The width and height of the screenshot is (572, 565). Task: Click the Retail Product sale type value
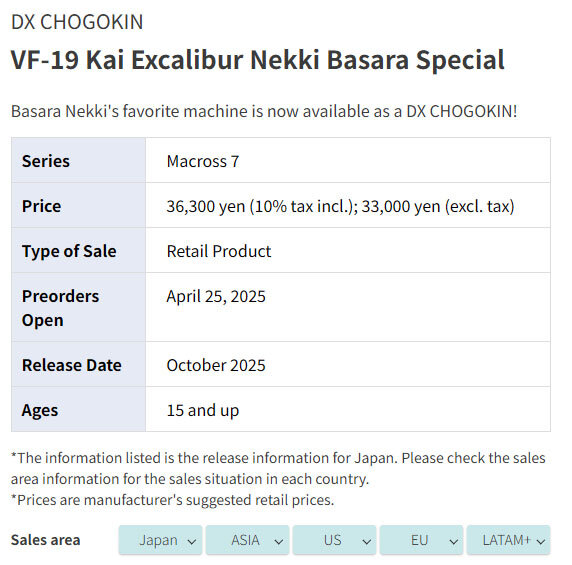[219, 251]
